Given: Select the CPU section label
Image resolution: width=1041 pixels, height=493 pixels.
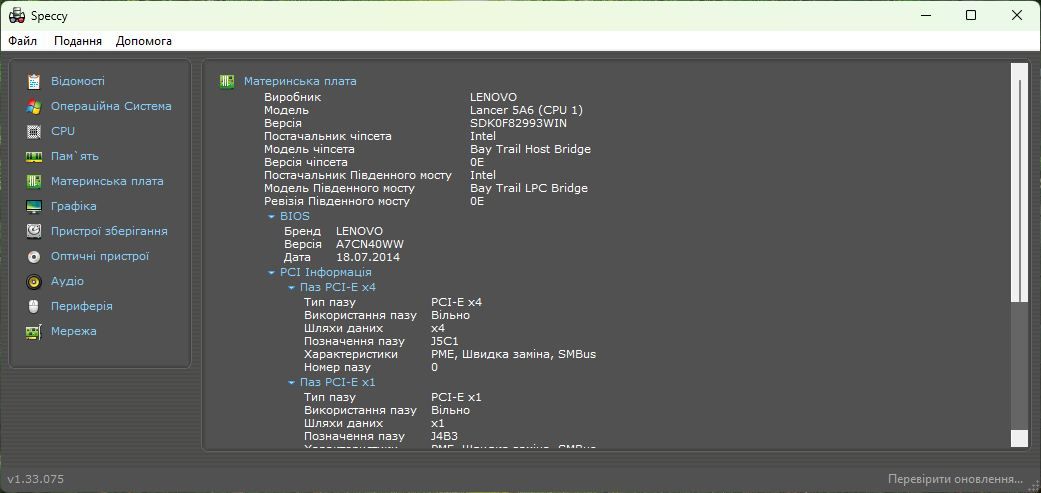Looking at the screenshot, I should 63,131.
